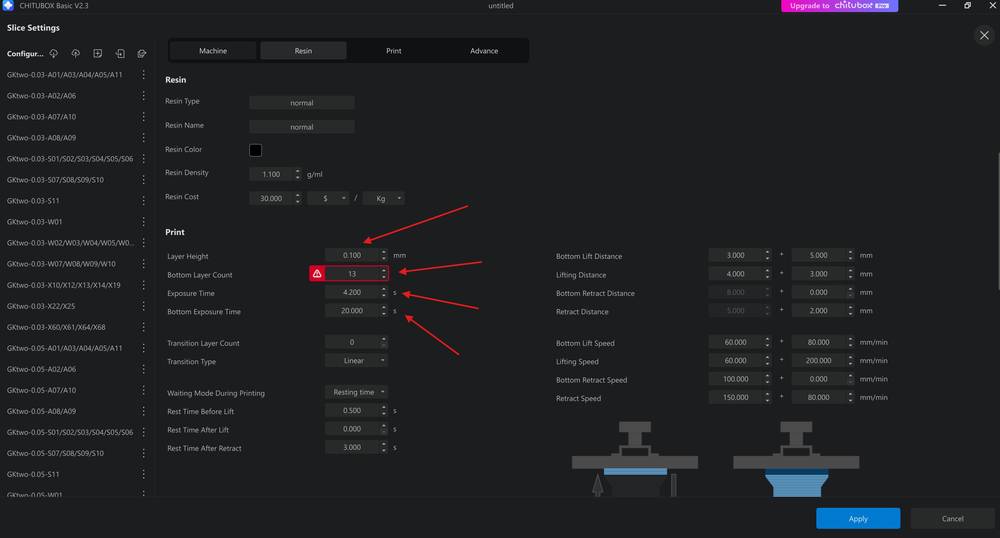1000x538 pixels.
Task: Click Rest Time Before Lift field
Action: pyautogui.click(x=352, y=411)
